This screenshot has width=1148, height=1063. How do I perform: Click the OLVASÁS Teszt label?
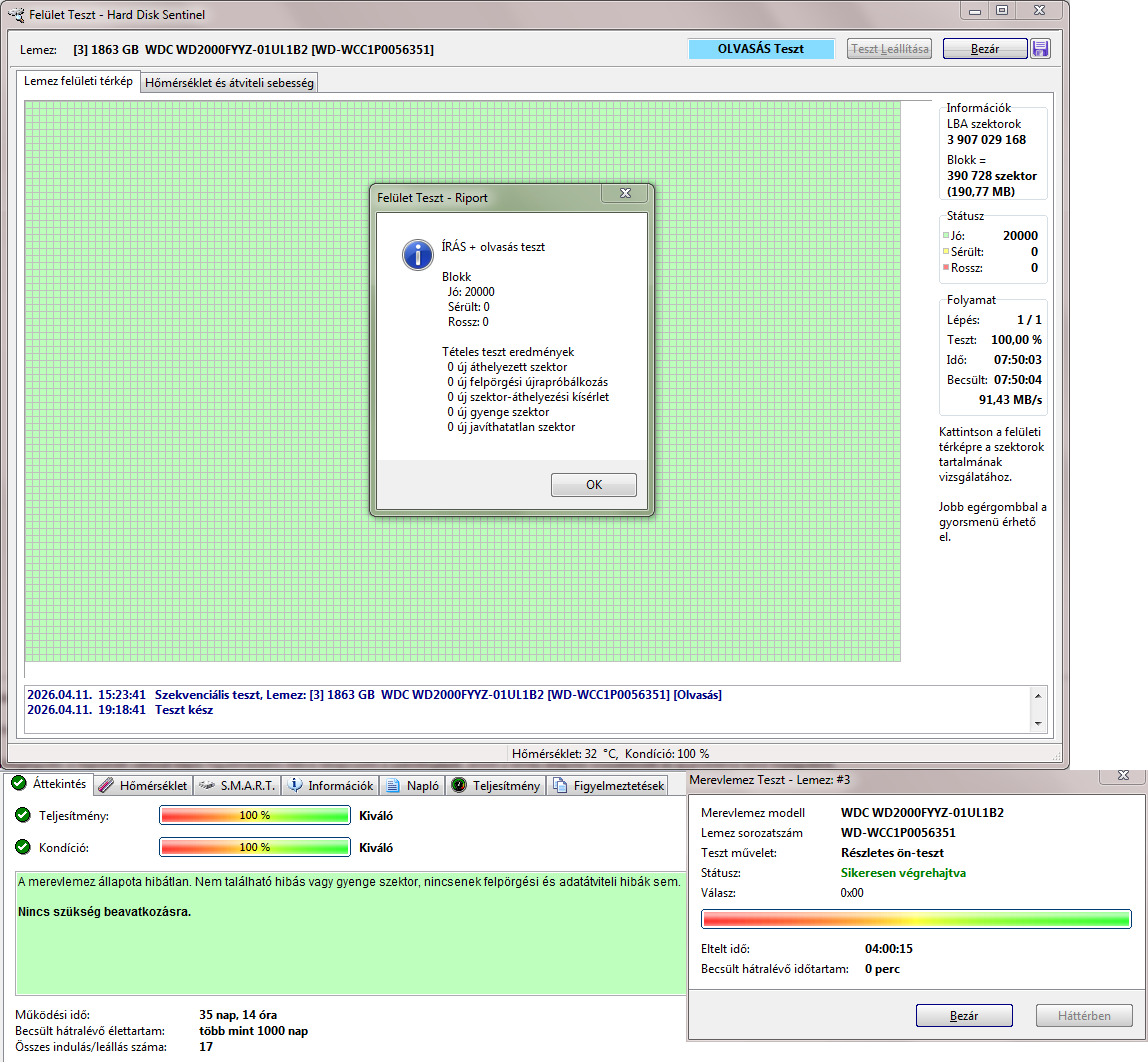[x=761, y=49]
